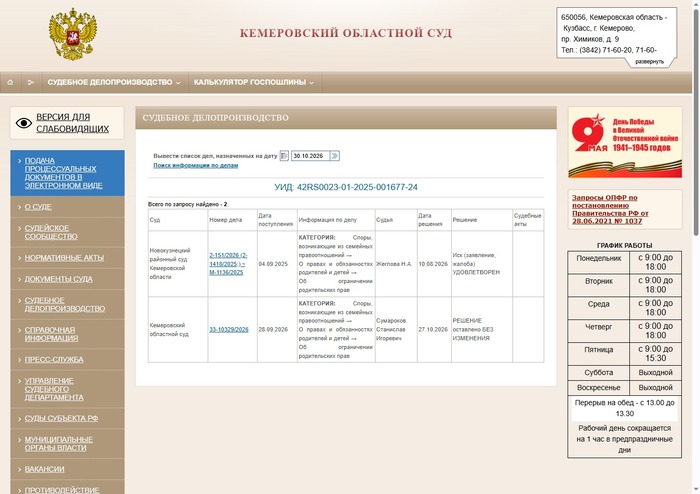Viewport: 700px width, 494px height.
Task: Click judge cell Жеглова Н.А.
Action: 394,264
